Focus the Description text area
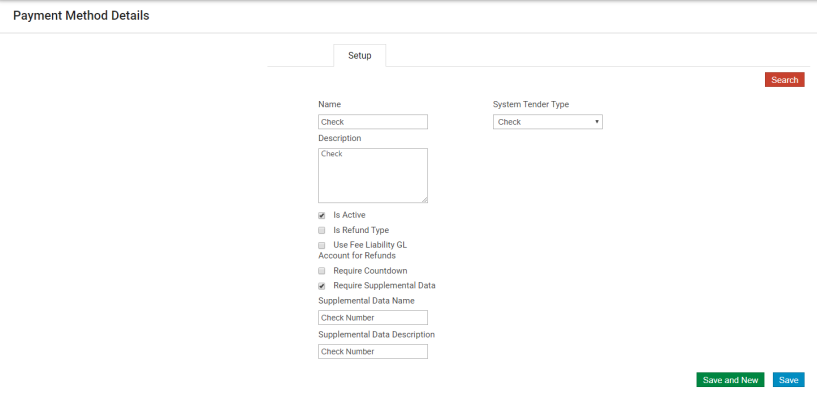This screenshot has height=400, width=817. [372, 175]
